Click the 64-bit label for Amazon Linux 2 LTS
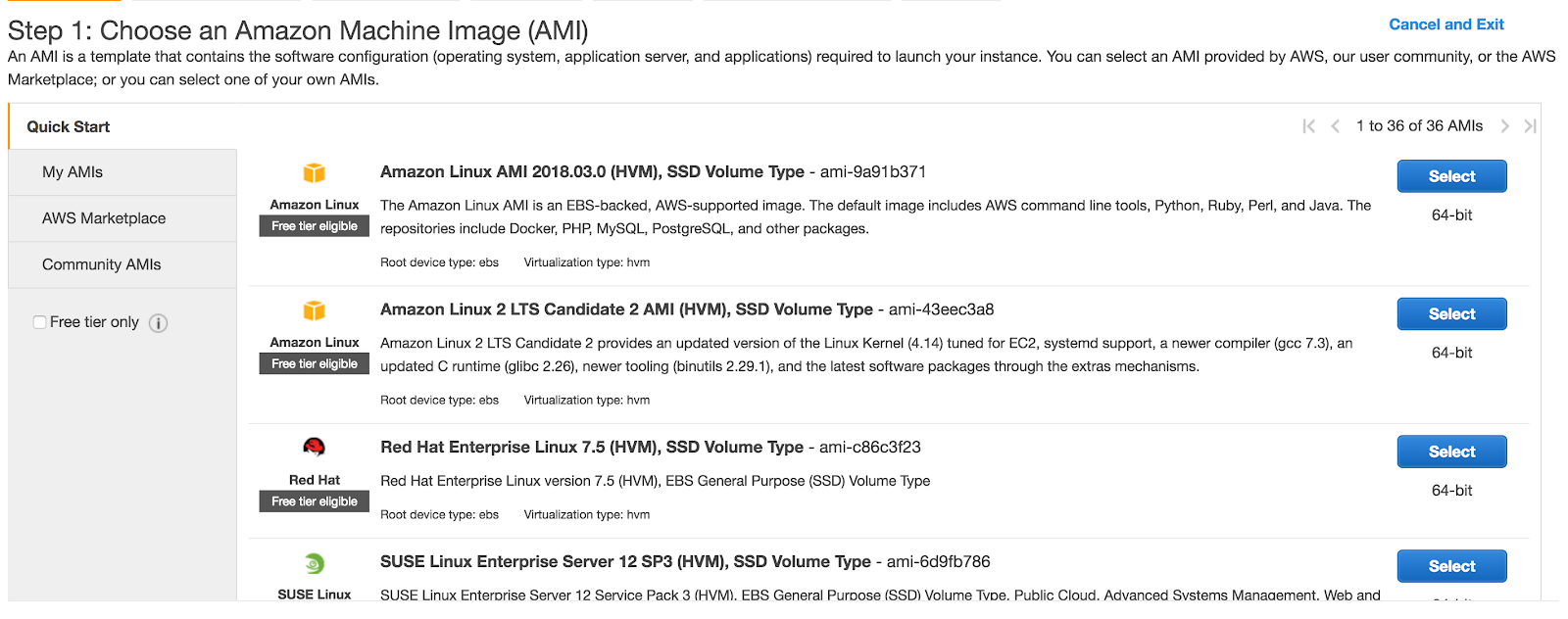This screenshot has height=619, width=1568. click(x=1451, y=354)
